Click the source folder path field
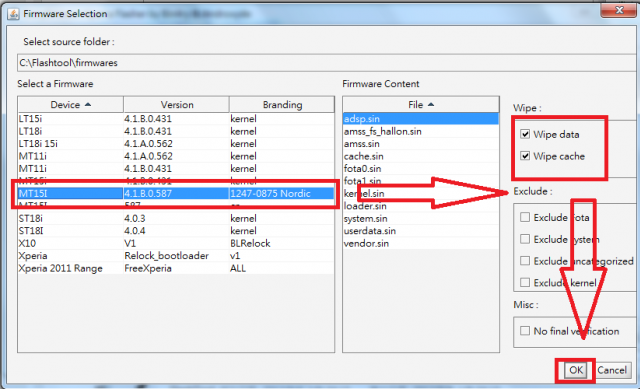The height and width of the screenshot is (389, 640). tap(327, 63)
